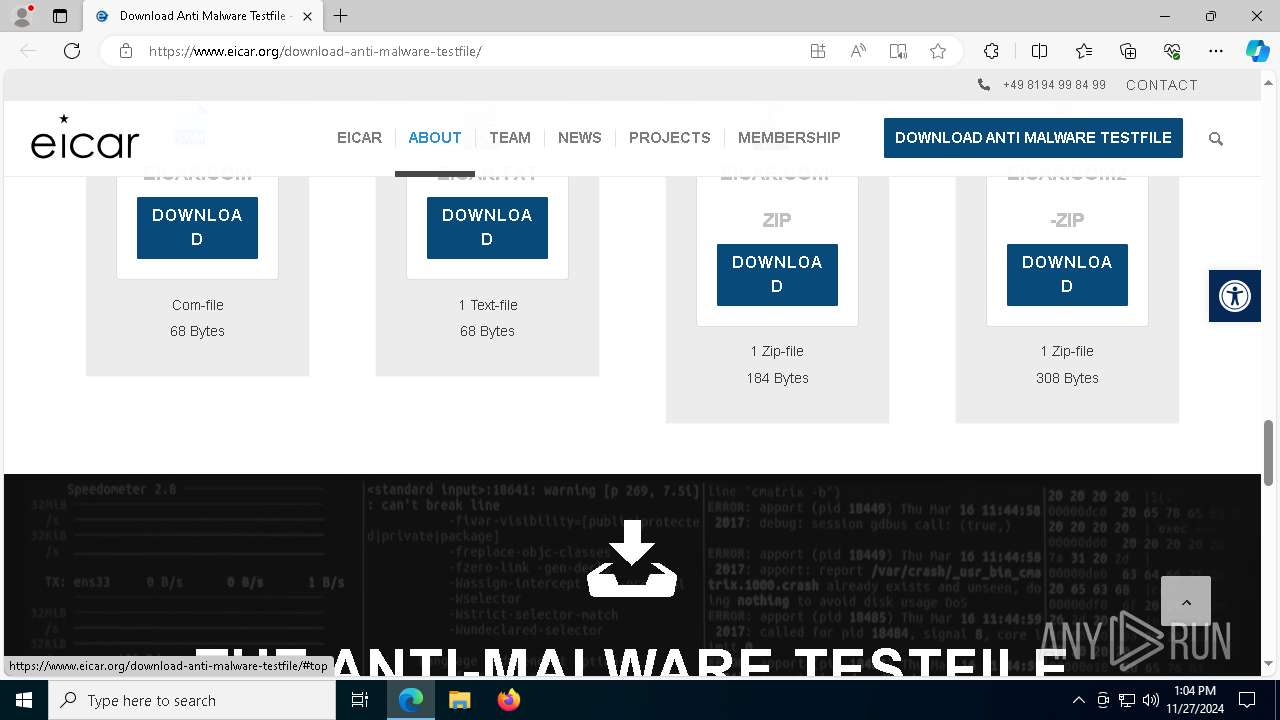Viewport: 1280px width, 720px height.
Task: Open the TEAM menu item
Action: tap(510, 138)
